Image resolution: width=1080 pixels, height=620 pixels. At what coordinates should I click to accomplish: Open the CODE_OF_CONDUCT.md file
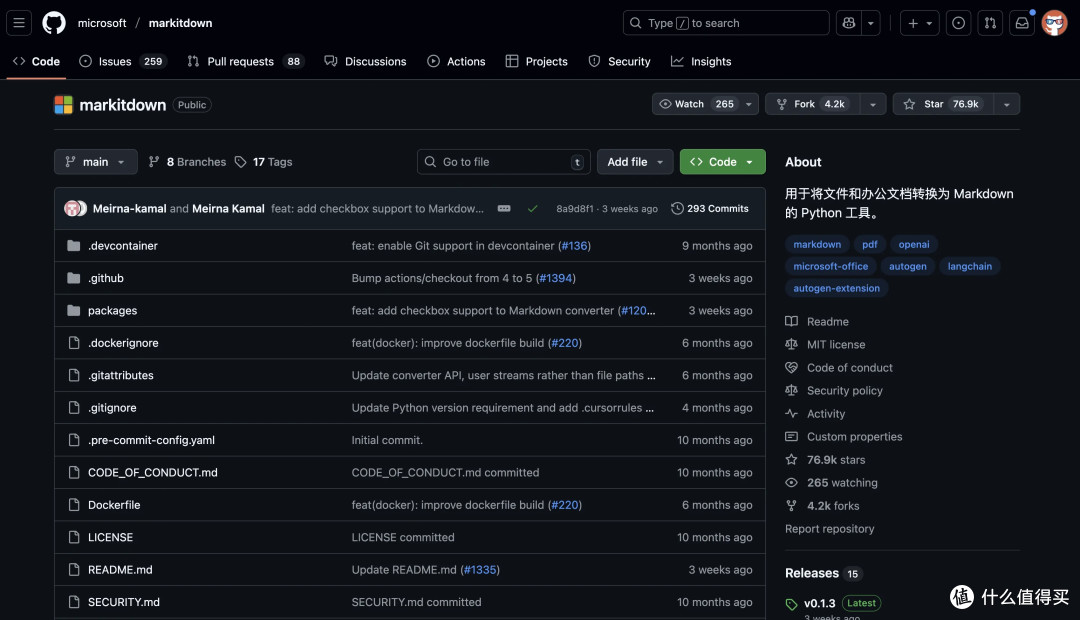tap(153, 473)
